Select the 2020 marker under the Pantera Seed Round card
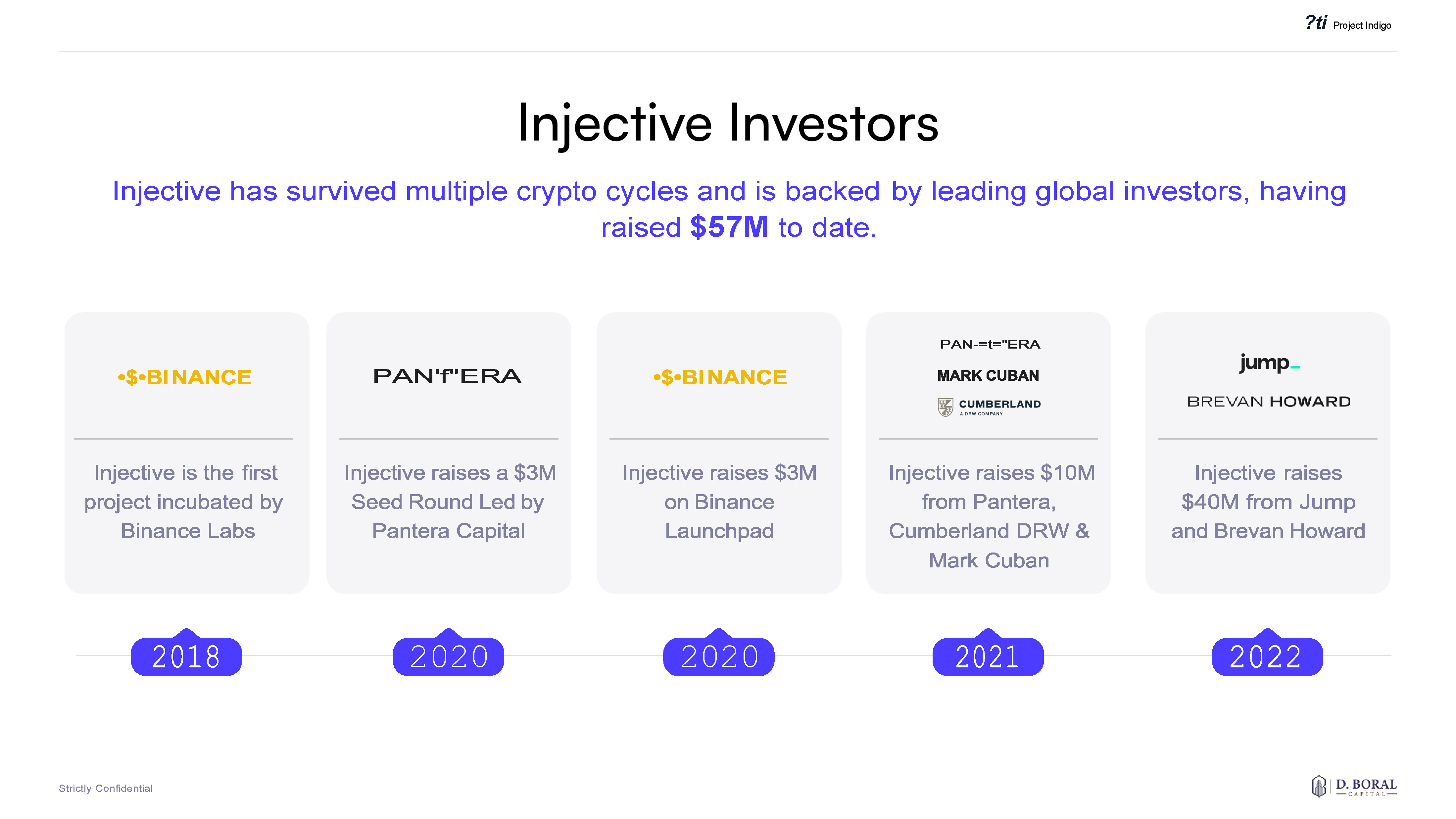Image resolution: width=1456 pixels, height=819 pixels. pos(449,656)
